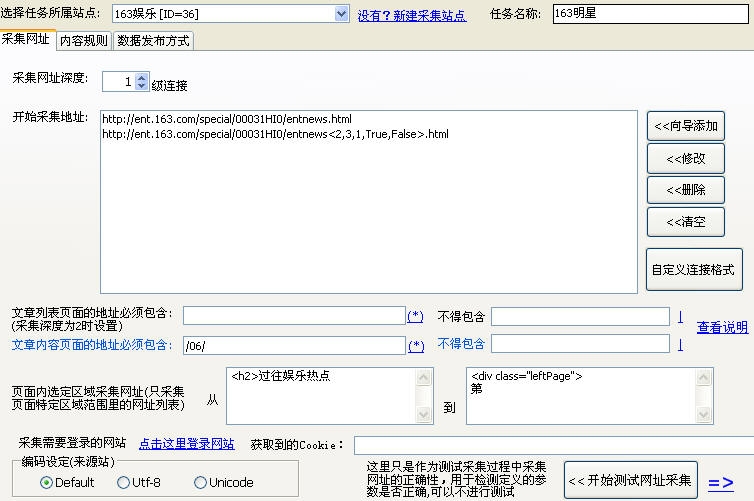The height and width of the screenshot is (501, 754).
Task: Switch to the 数据发布方式 tab
Action: (x=152, y=40)
